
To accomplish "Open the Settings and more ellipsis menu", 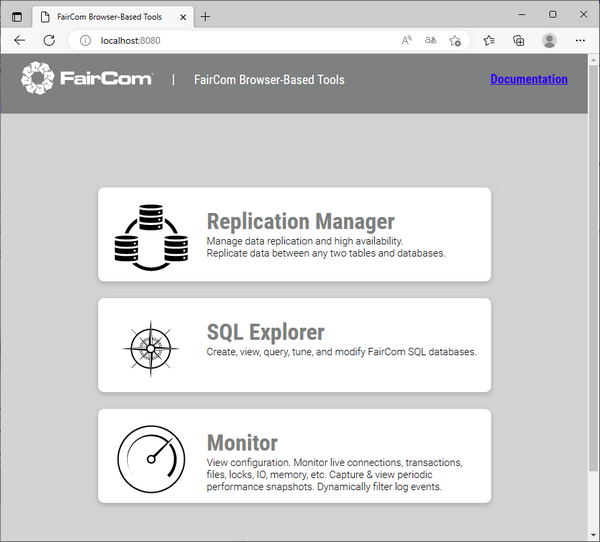I will point(580,40).
